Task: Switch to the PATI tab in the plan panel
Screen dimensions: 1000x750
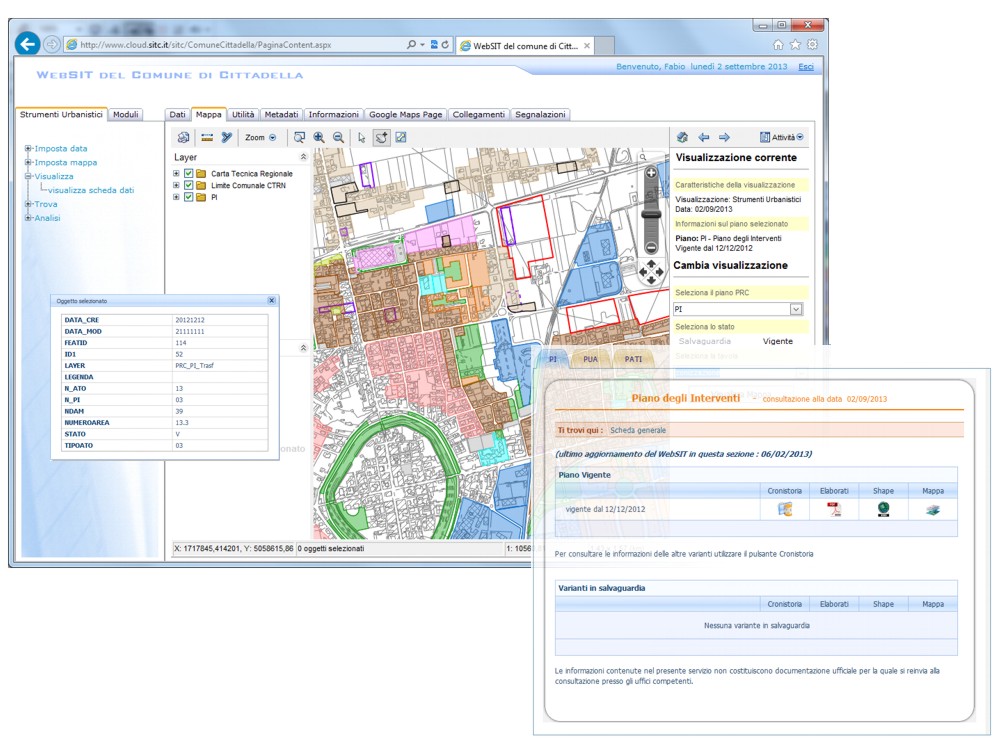Action: click(x=633, y=359)
